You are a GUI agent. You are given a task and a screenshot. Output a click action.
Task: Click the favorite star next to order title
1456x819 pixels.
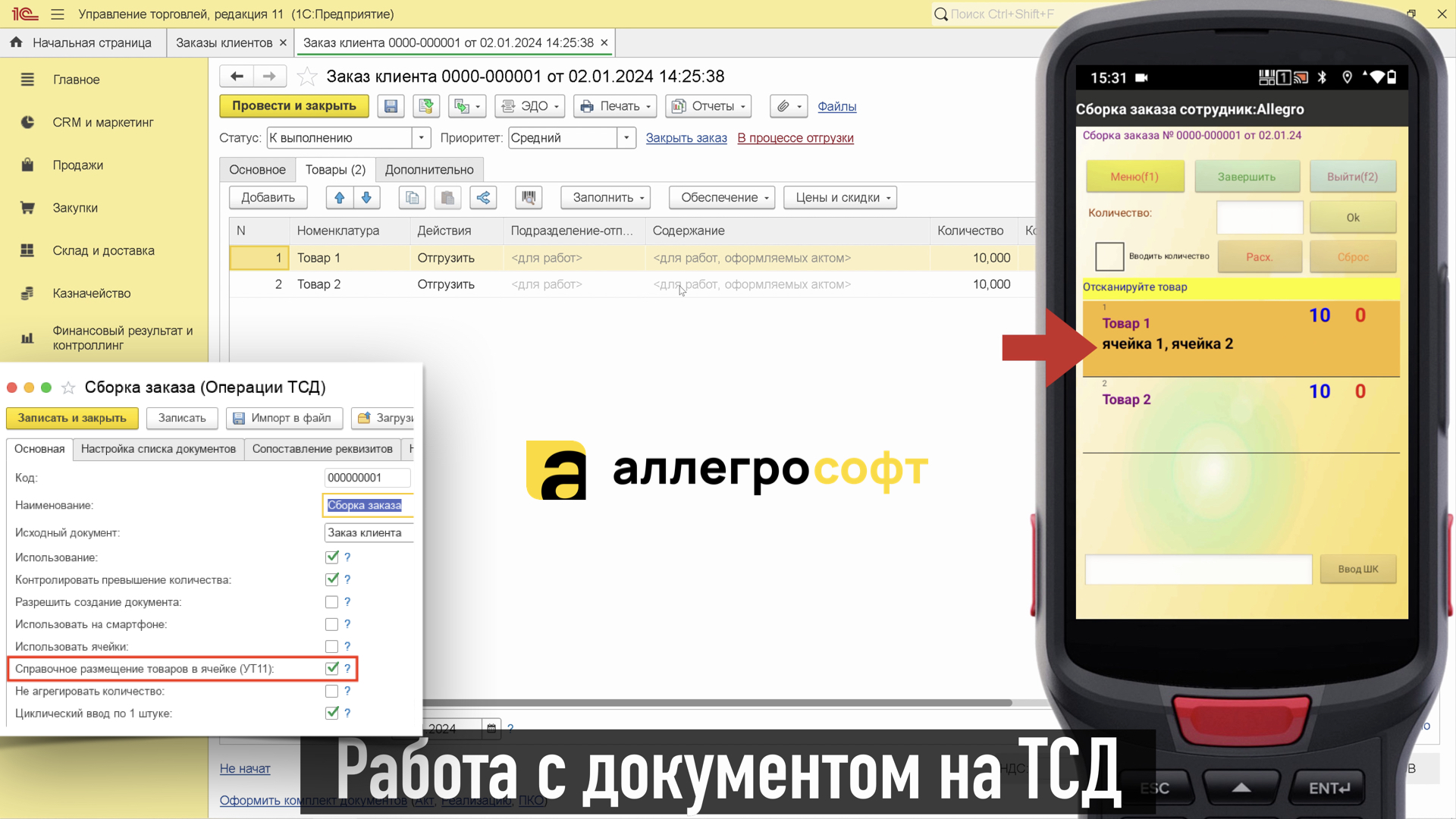[307, 77]
